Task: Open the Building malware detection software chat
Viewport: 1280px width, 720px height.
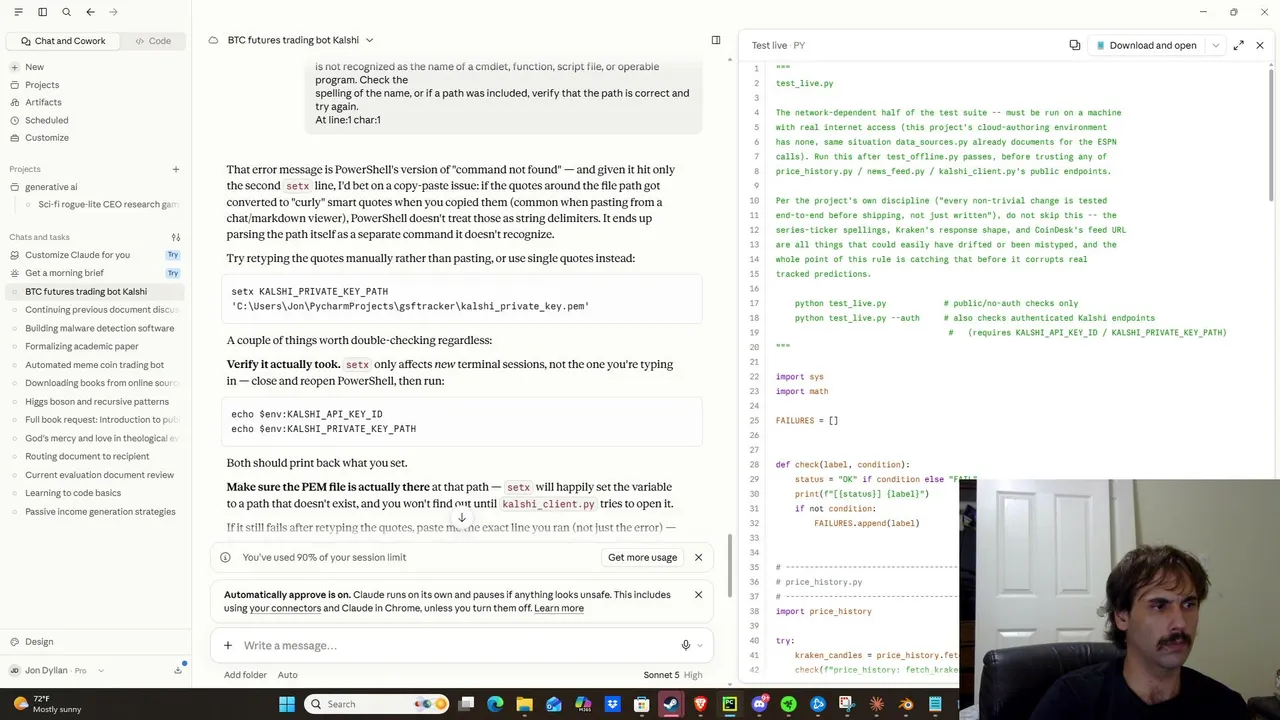Action: [100, 328]
